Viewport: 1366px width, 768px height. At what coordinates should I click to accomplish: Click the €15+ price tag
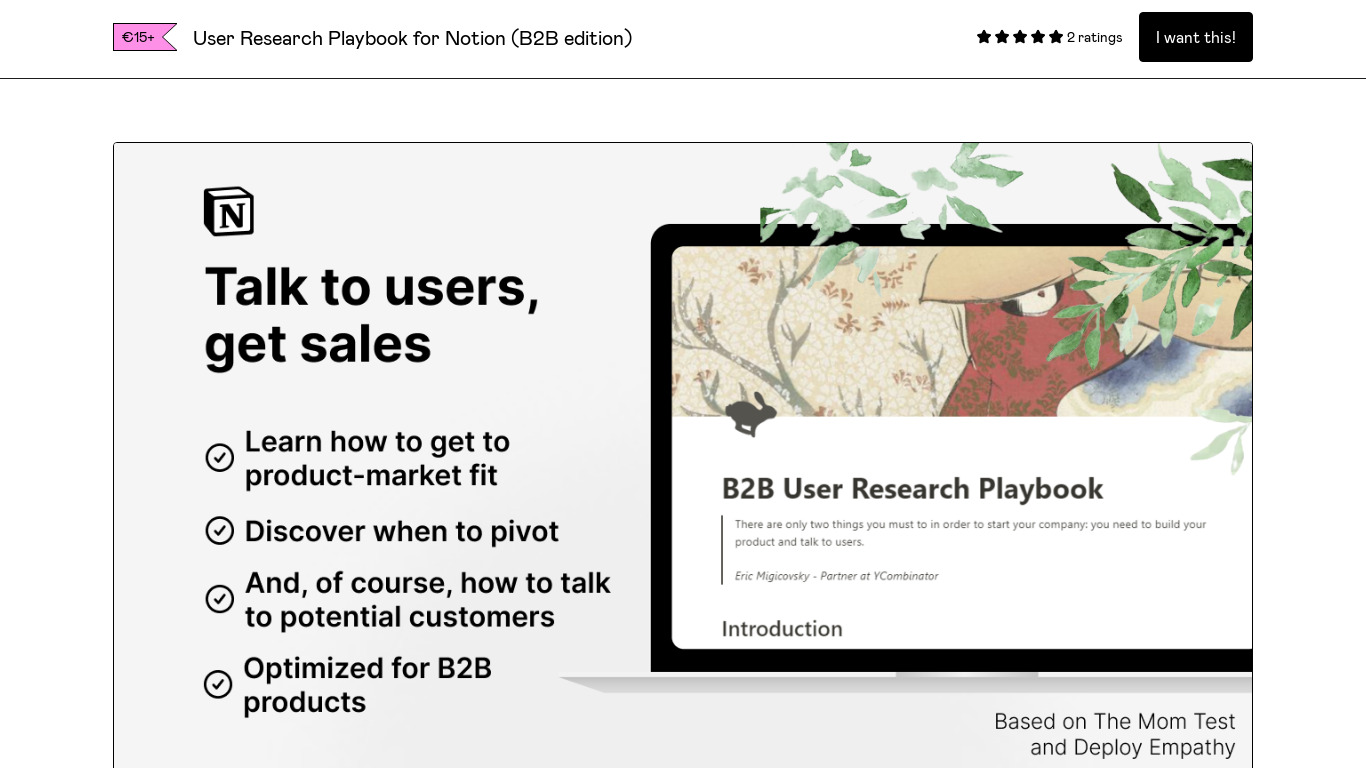pos(144,37)
